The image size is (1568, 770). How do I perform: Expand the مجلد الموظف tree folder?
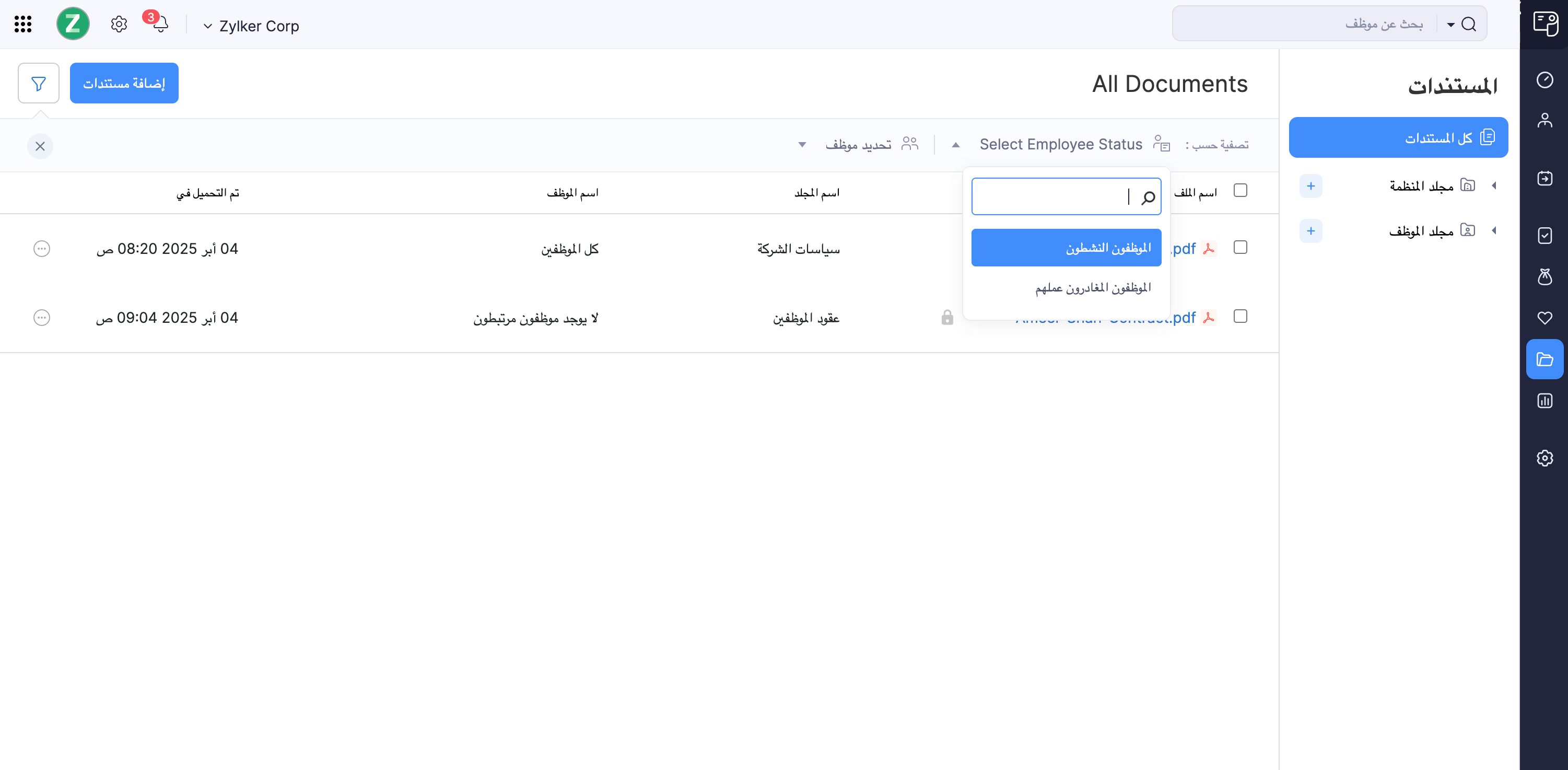pos(1494,231)
